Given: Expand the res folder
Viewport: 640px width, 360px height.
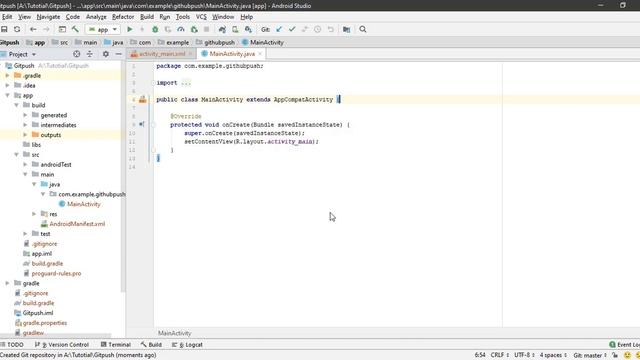Looking at the screenshot, I should pos(34,214).
